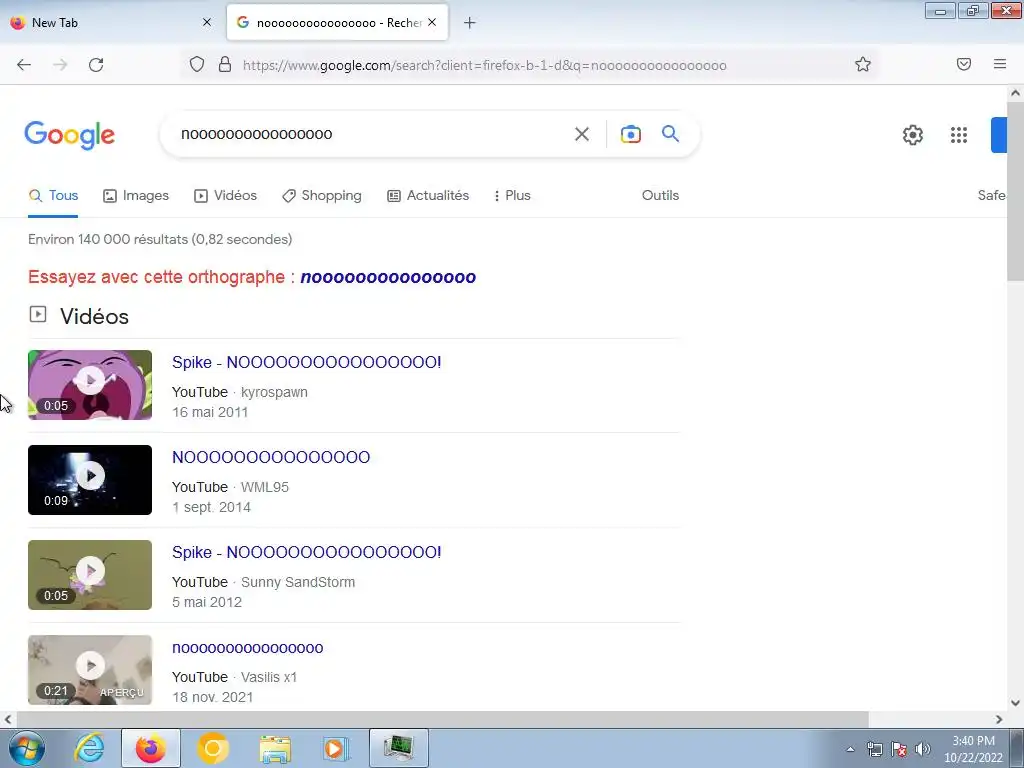The height and width of the screenshot is (768, 1024).
Task: Expand the Plus menu
Action: [512, 195]
